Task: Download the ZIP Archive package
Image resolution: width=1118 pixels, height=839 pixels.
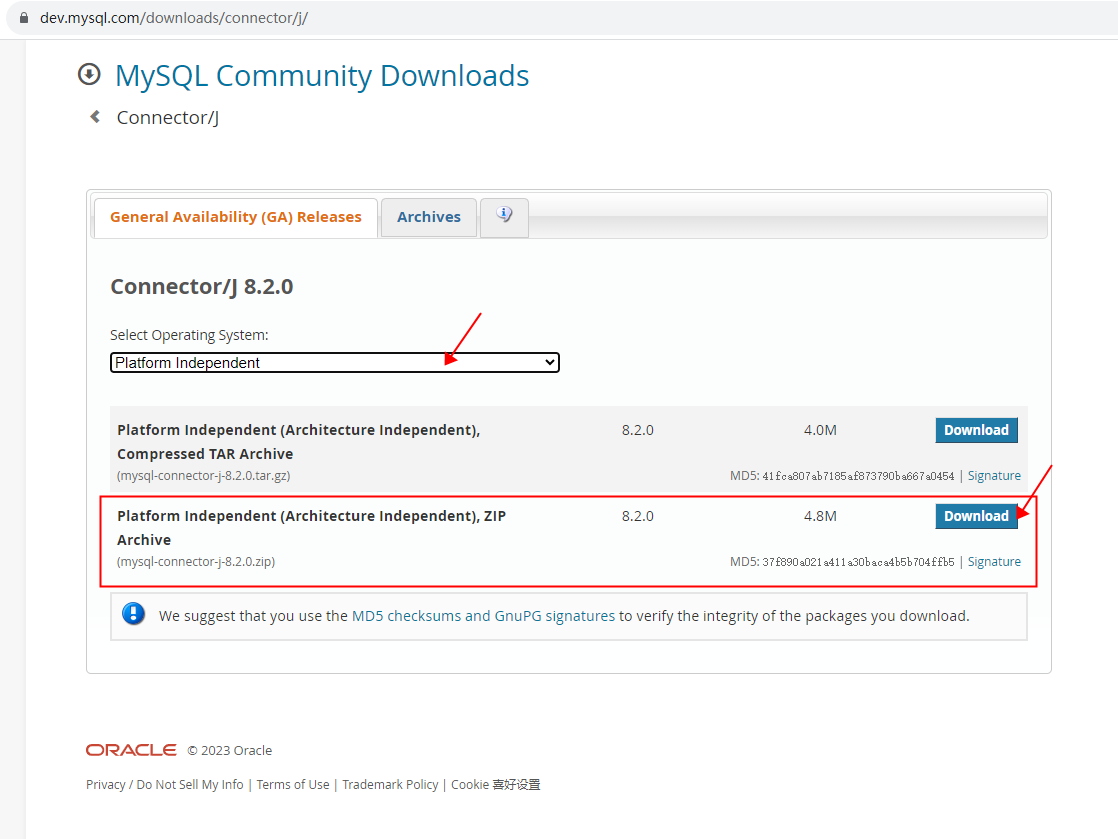Action: (x=976, y=516)
